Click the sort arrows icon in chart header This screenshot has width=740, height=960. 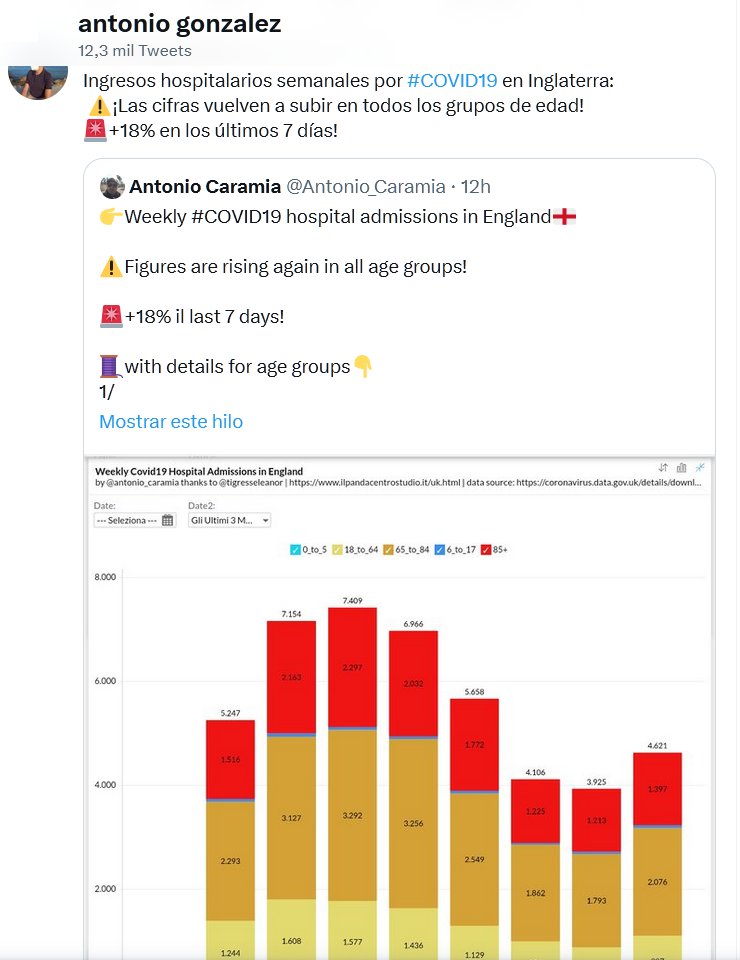pyautogui.click(x=663, y=467)
